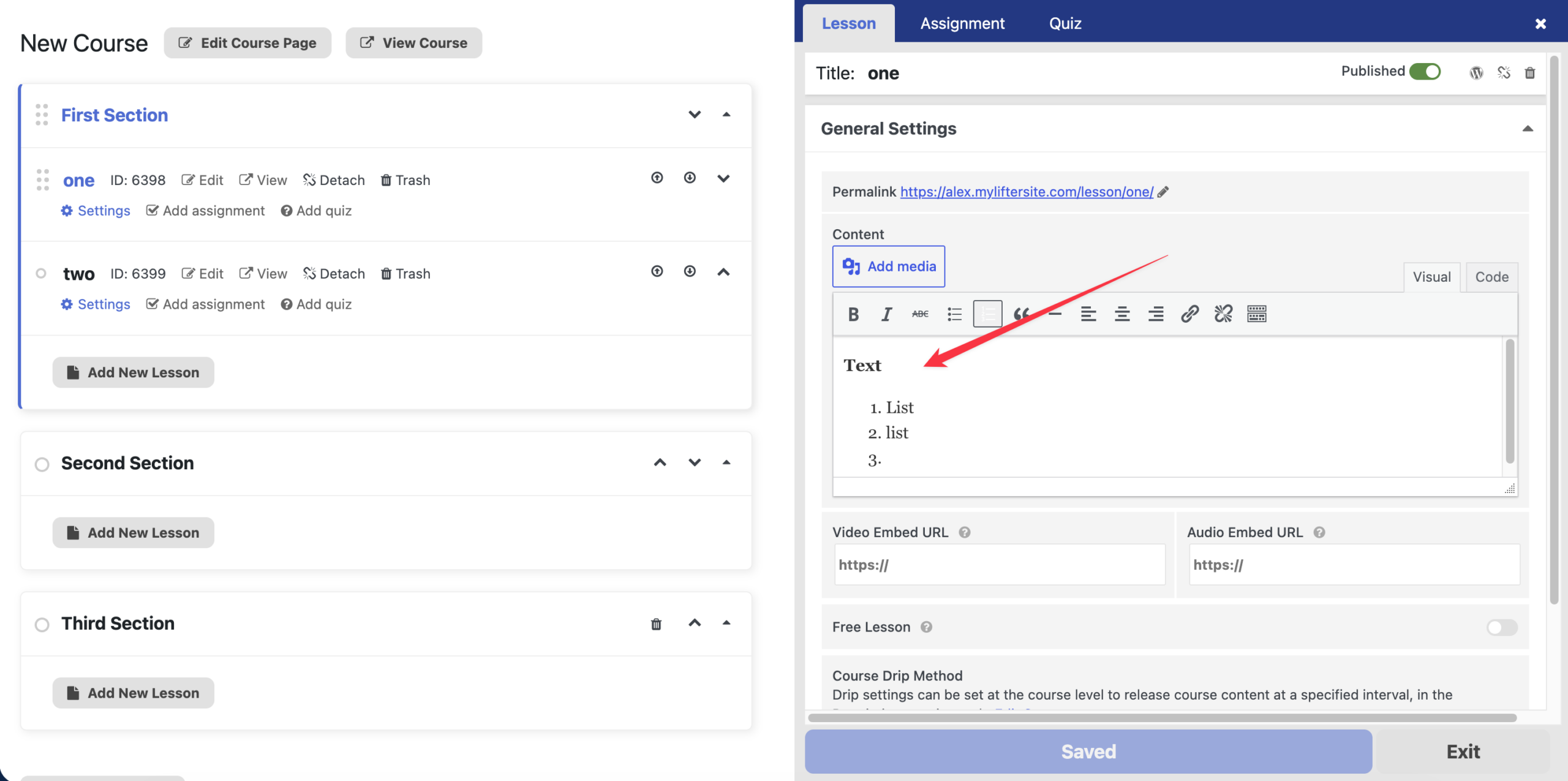This screenshot has width=1568, height=781.
Task: Remove link with unlink icon
Action: 1223,314
